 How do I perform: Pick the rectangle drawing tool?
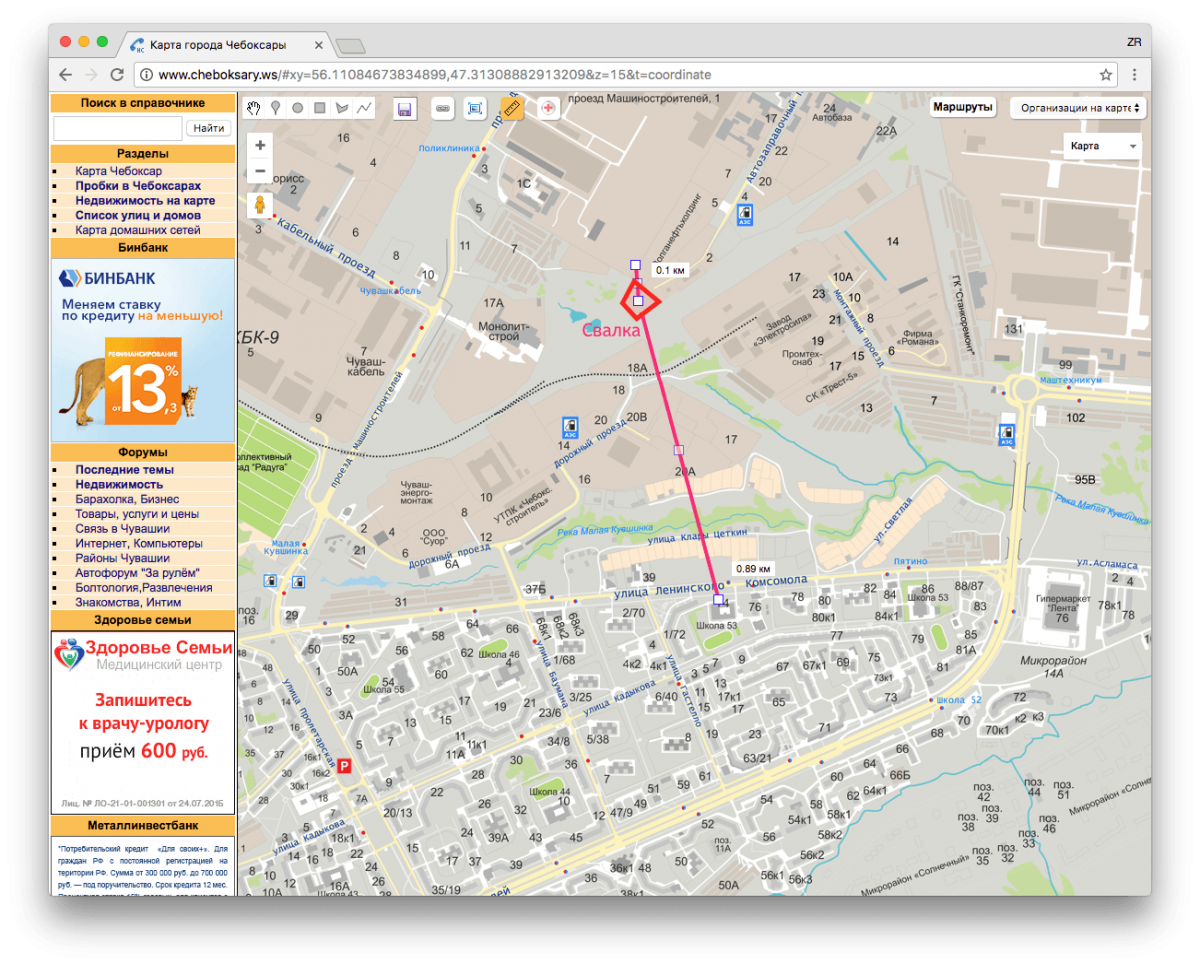319,108
